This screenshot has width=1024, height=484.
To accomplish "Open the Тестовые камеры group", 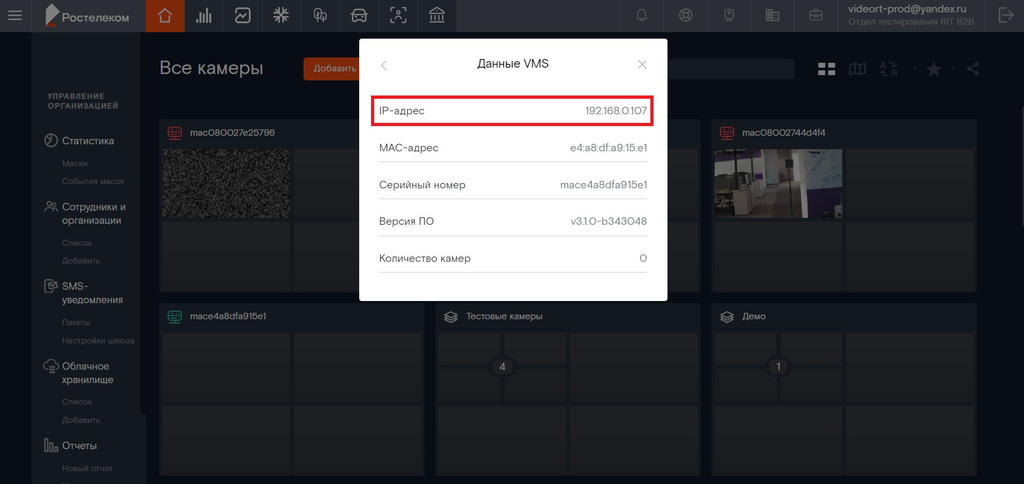I will (504, 316).
